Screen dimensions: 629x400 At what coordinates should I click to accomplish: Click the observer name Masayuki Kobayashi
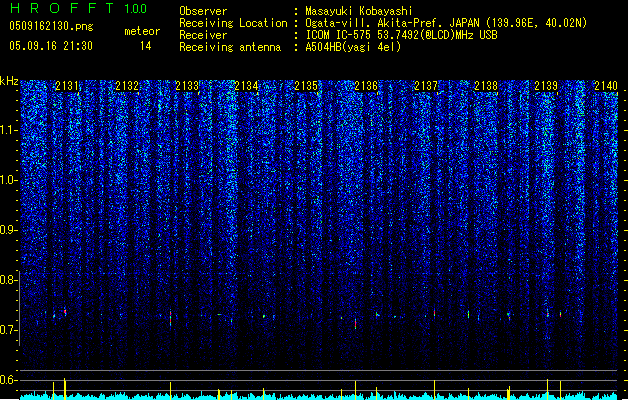(x=359, y=11)
